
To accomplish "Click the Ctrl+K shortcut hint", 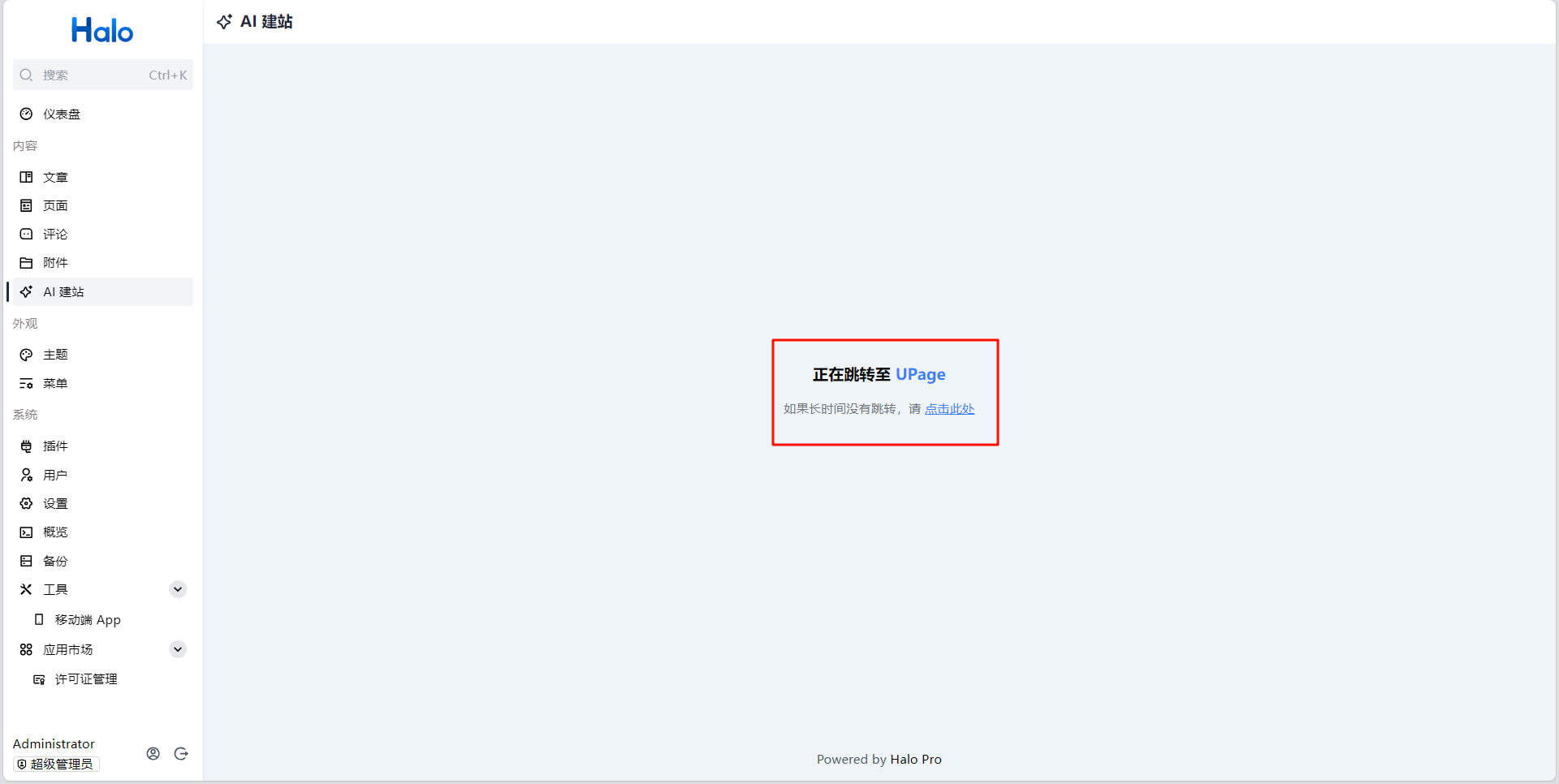I will coord(168,75).
